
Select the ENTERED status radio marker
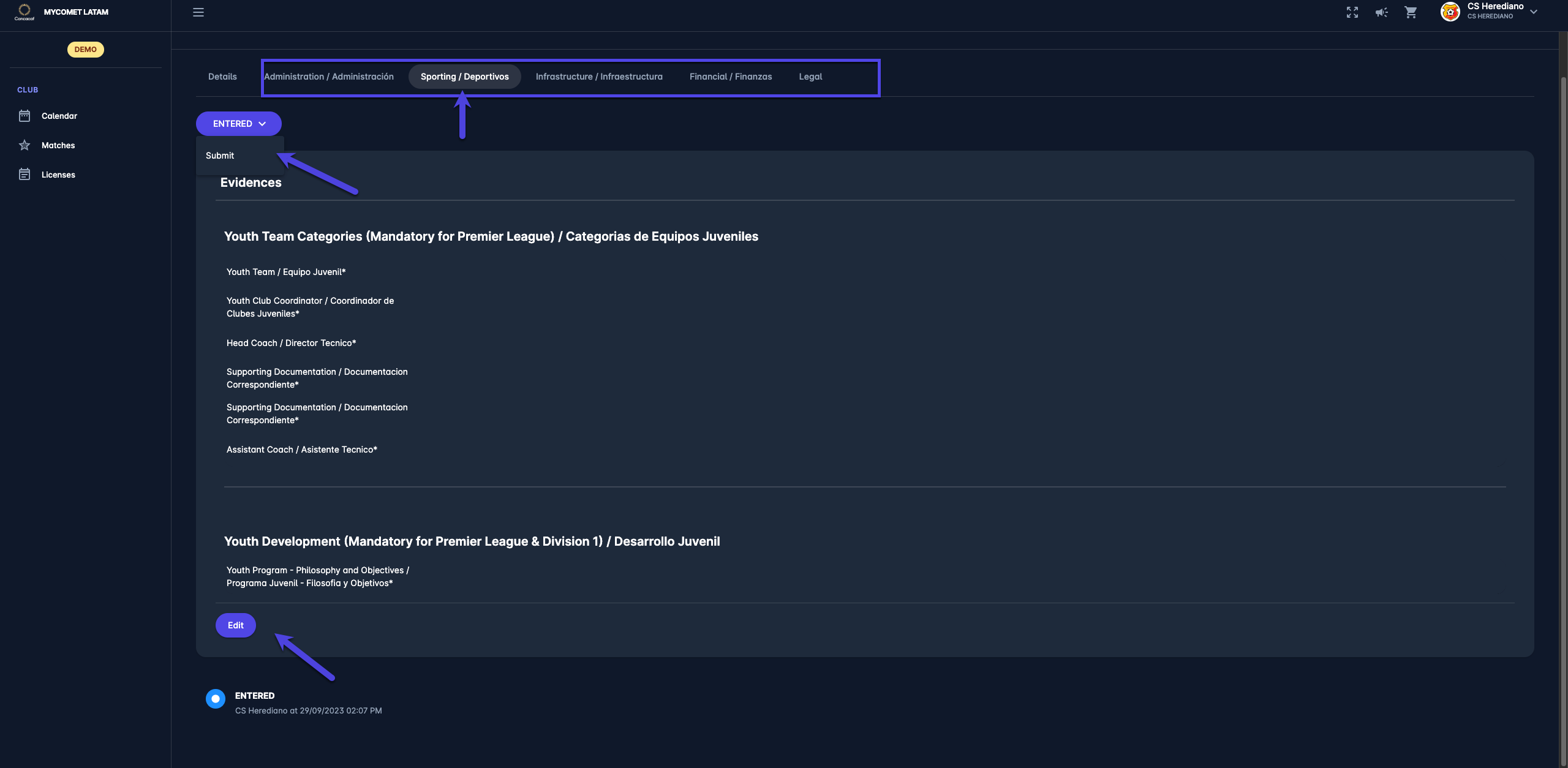[216, 699]
